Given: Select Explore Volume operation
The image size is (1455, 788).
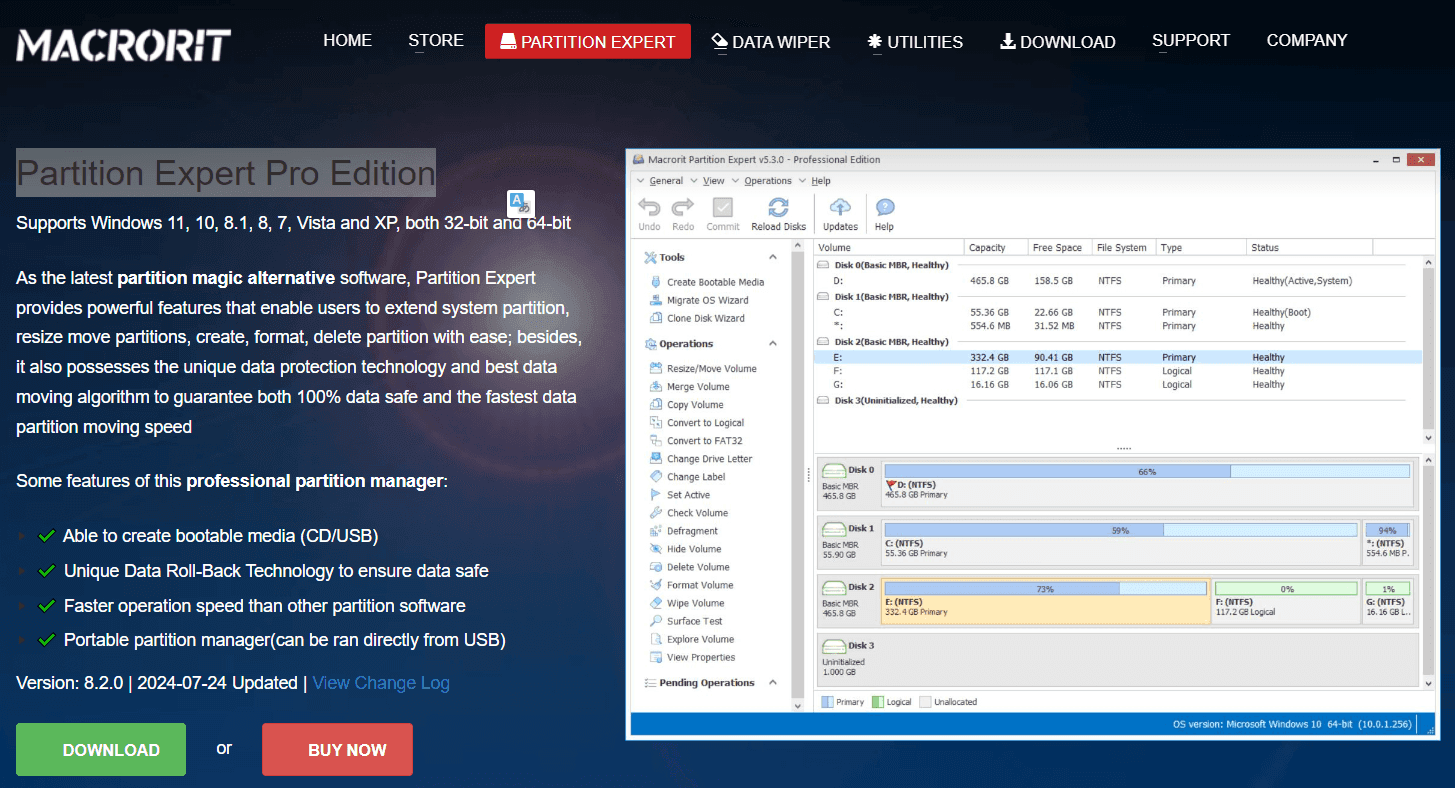Looking at the screenshot, I should point(692,638).
